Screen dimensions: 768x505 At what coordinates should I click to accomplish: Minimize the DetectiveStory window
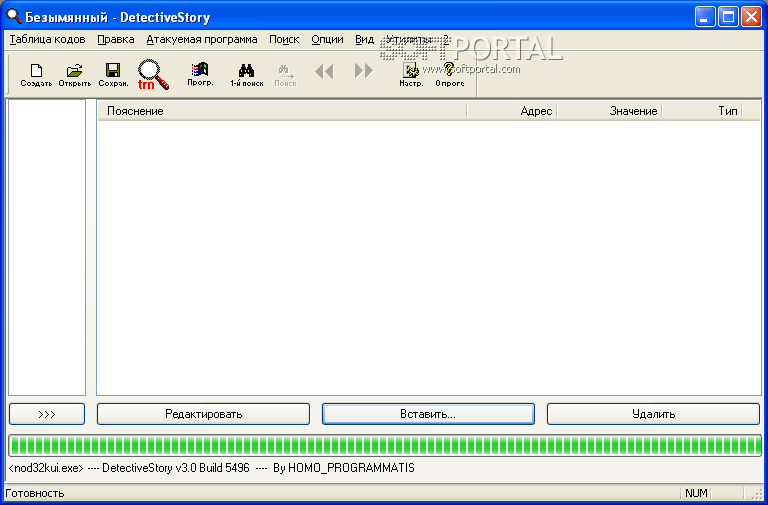[x=705, y=17]
